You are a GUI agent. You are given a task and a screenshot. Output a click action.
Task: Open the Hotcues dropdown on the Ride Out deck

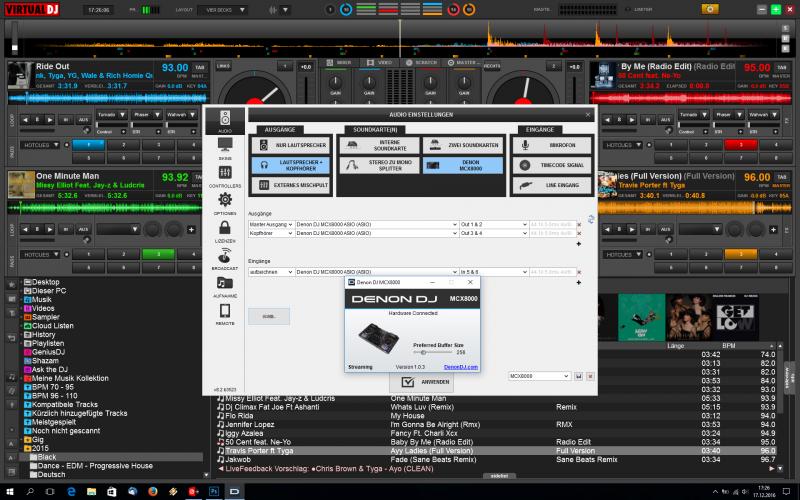click(x=40, y=145)
